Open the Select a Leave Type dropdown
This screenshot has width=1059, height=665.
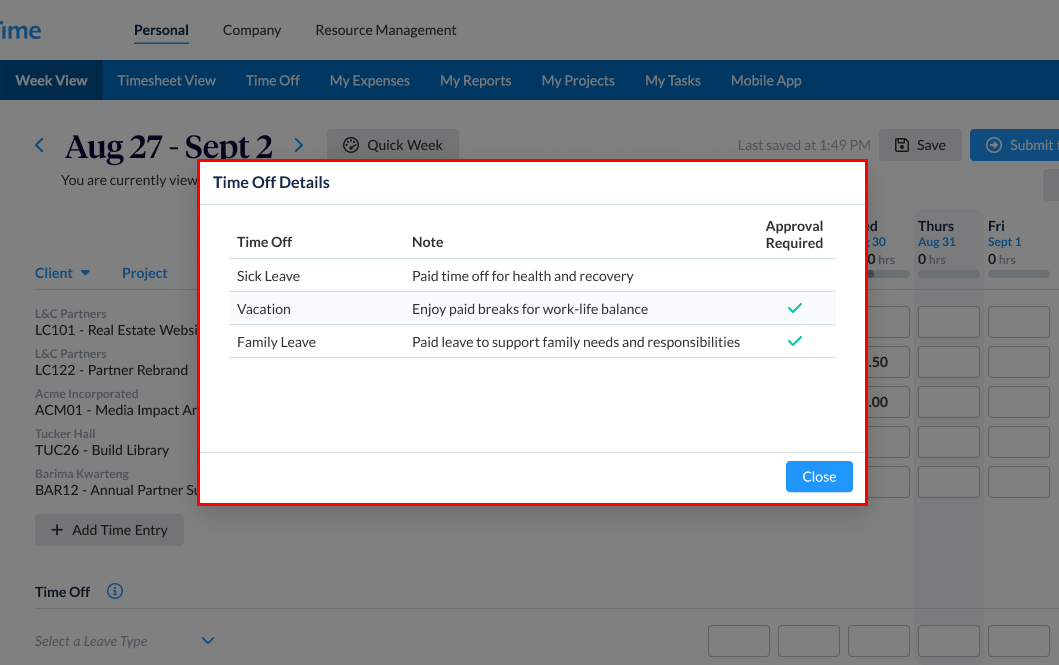[x=125, y=641]
